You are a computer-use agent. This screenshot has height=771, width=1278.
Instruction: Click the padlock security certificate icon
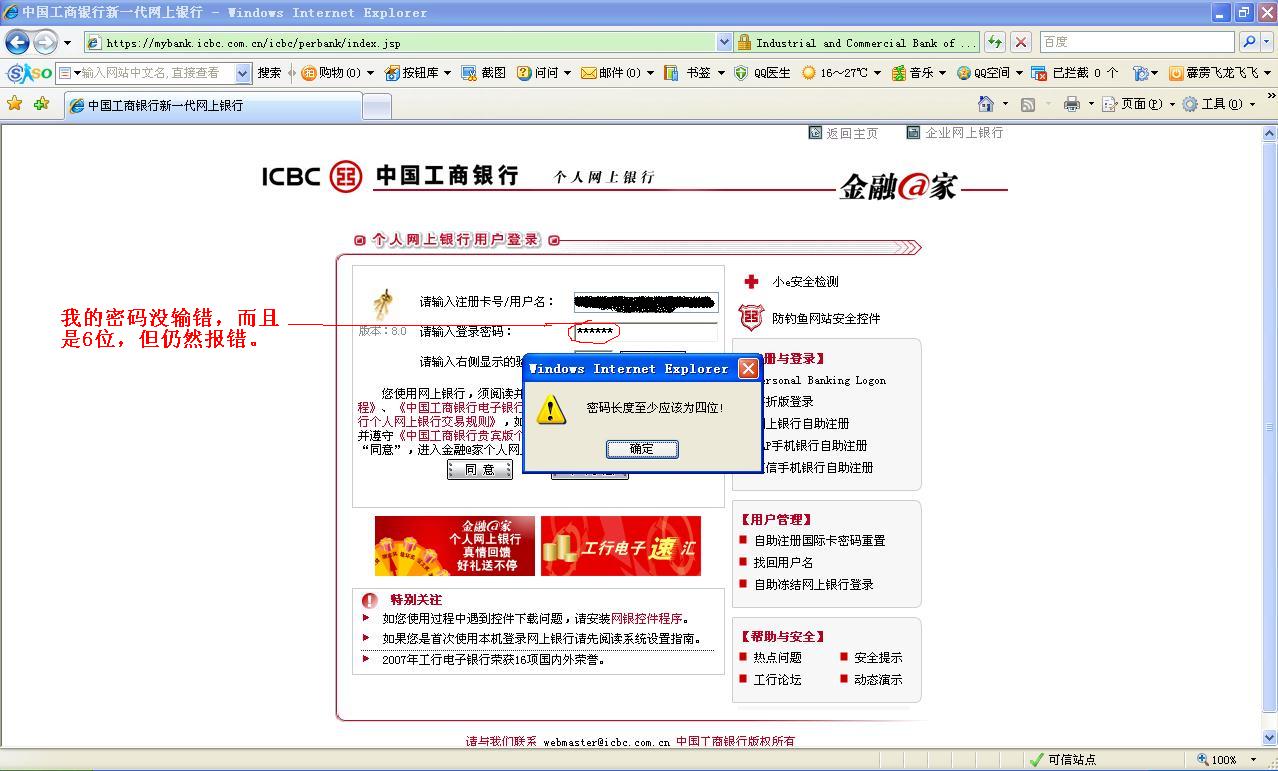point(744,42)
